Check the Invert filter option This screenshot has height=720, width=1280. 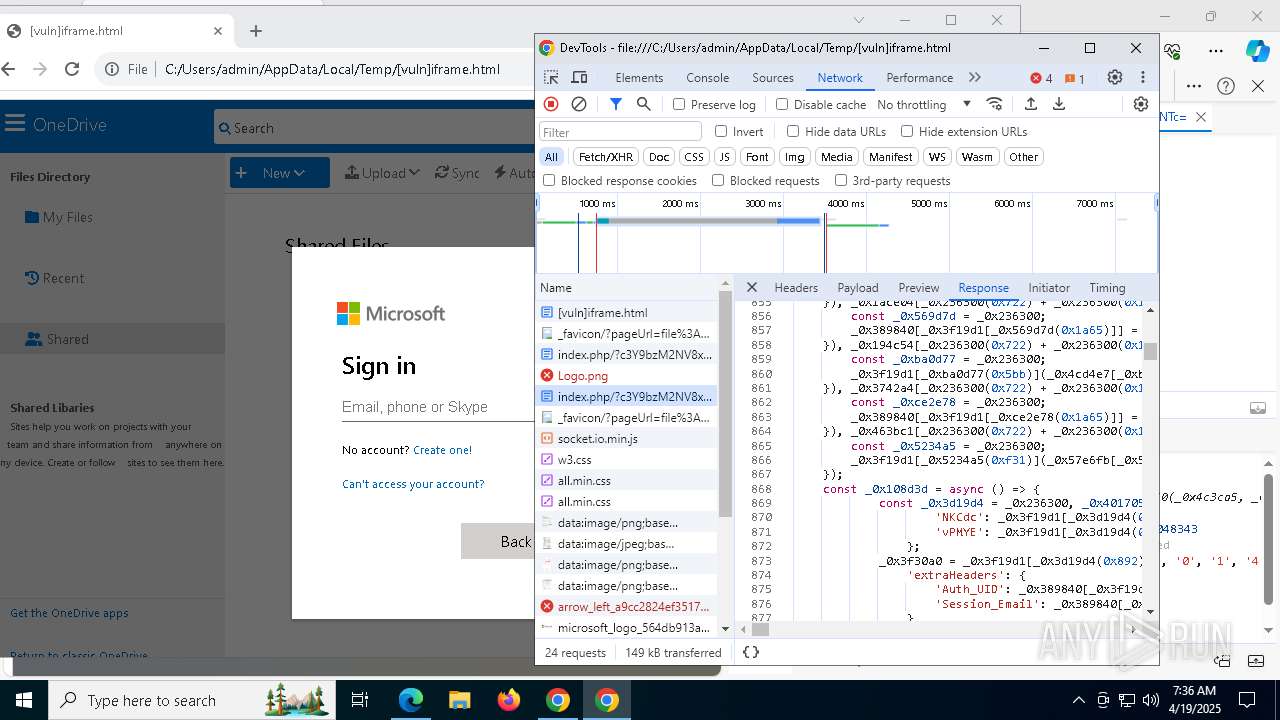click(721, 131)
